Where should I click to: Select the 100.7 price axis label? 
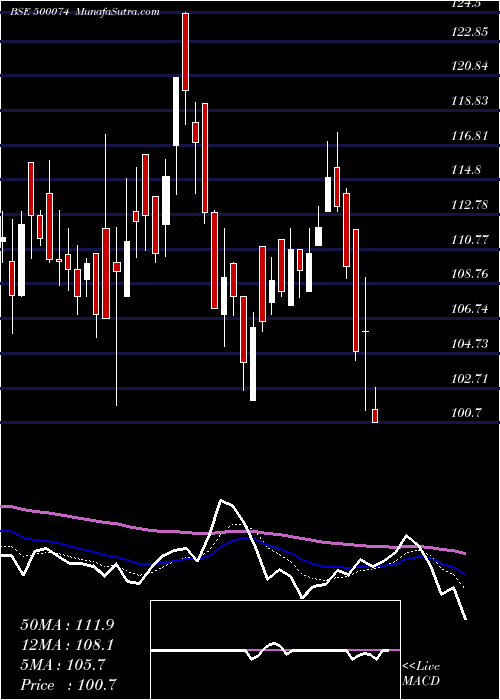coord(467,413)
